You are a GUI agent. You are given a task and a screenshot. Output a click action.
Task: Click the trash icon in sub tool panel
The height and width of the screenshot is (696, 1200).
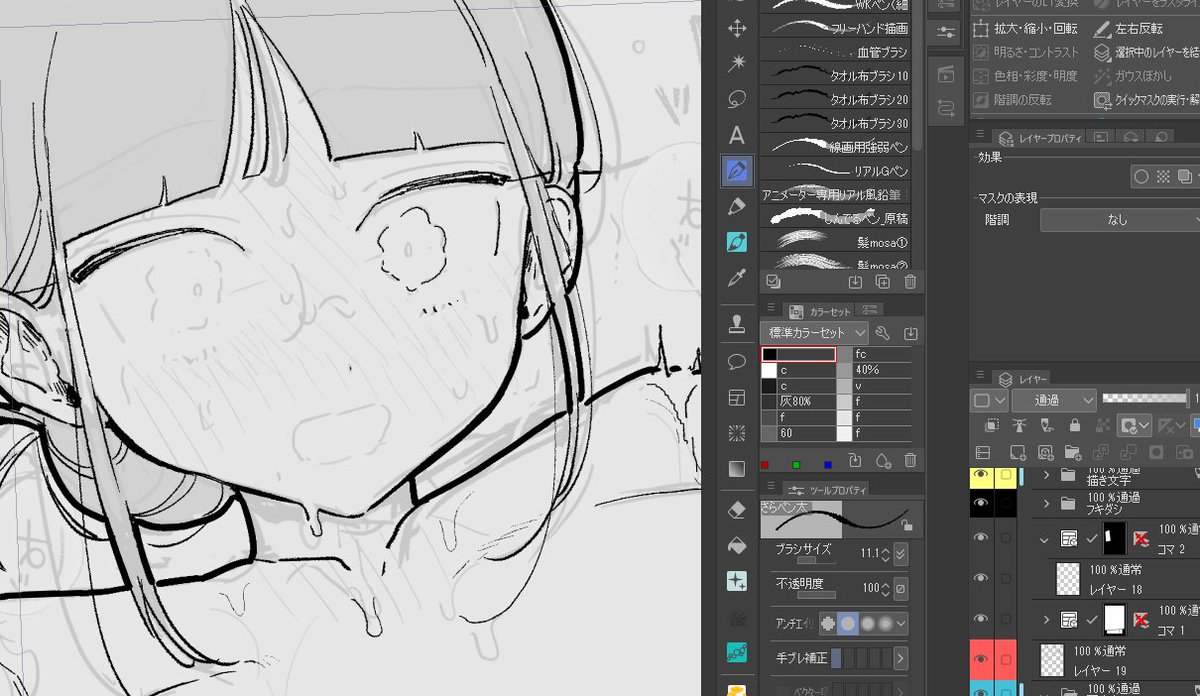[910, 283]
